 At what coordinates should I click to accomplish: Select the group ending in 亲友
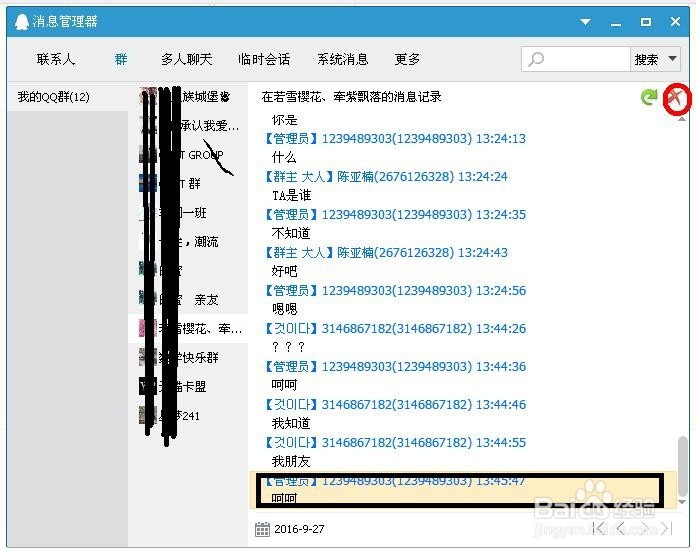click(188, 300)
